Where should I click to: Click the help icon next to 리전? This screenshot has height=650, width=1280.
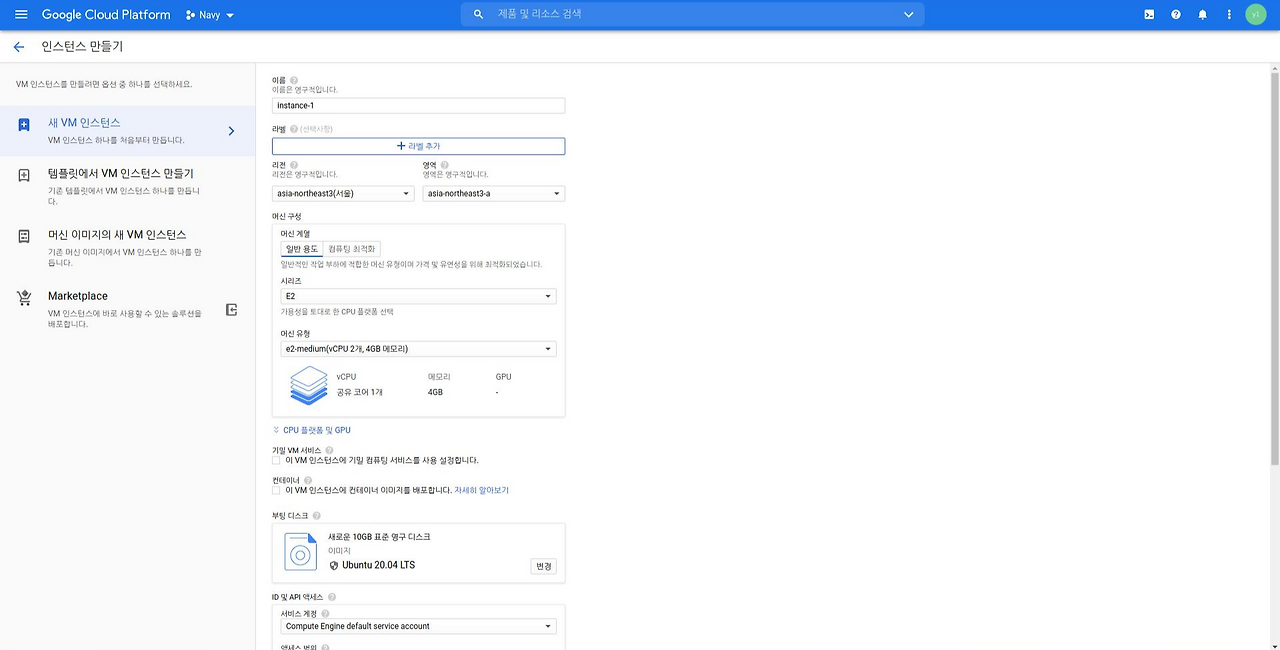point(294,165)
